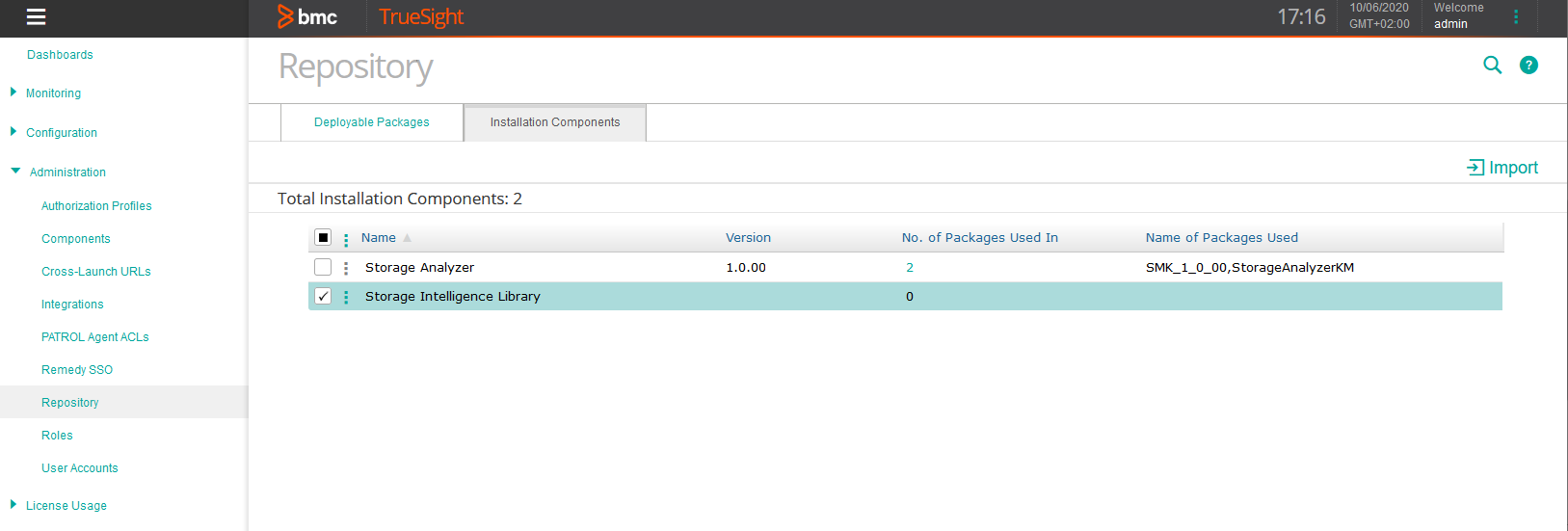Open the user options kebab menu

(1516, 17)
